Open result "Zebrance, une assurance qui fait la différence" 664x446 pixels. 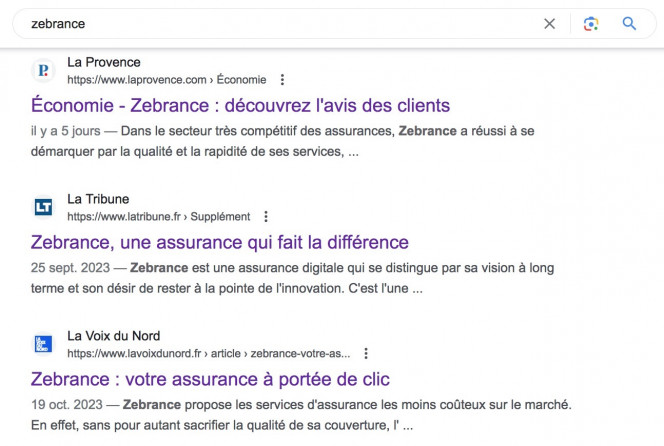point(219,242)
